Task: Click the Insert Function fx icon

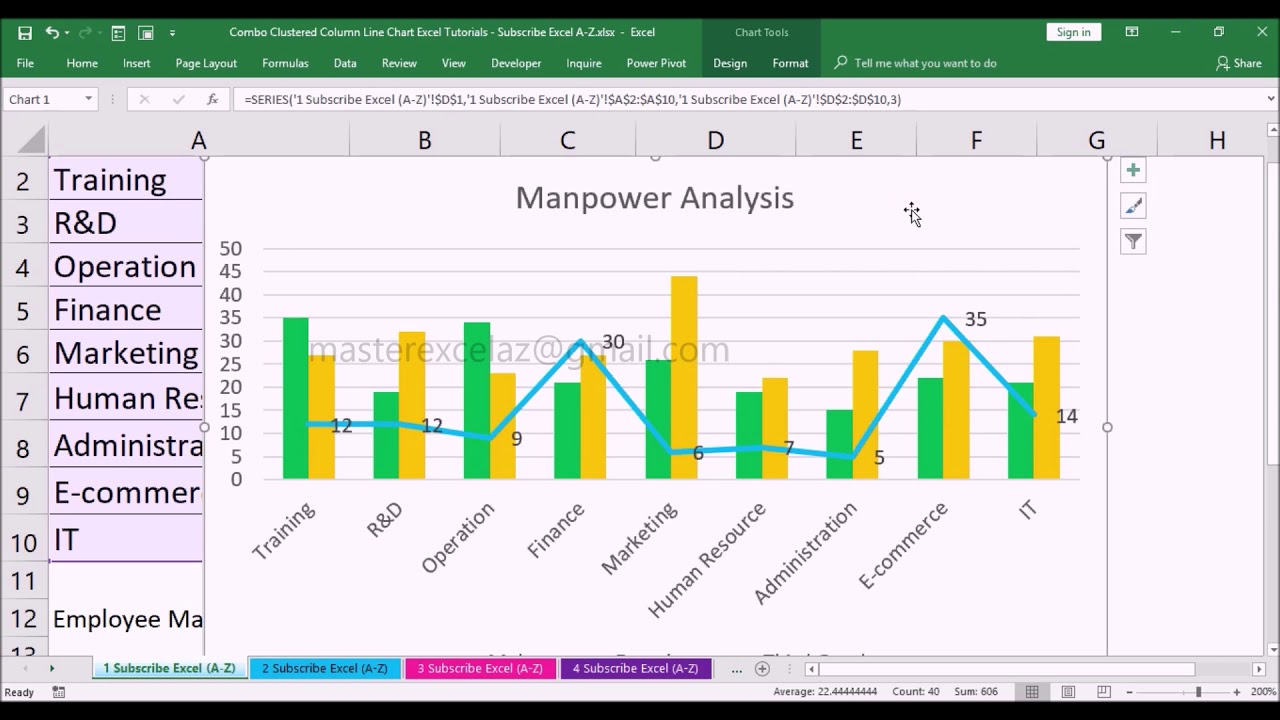Action: 212,99
